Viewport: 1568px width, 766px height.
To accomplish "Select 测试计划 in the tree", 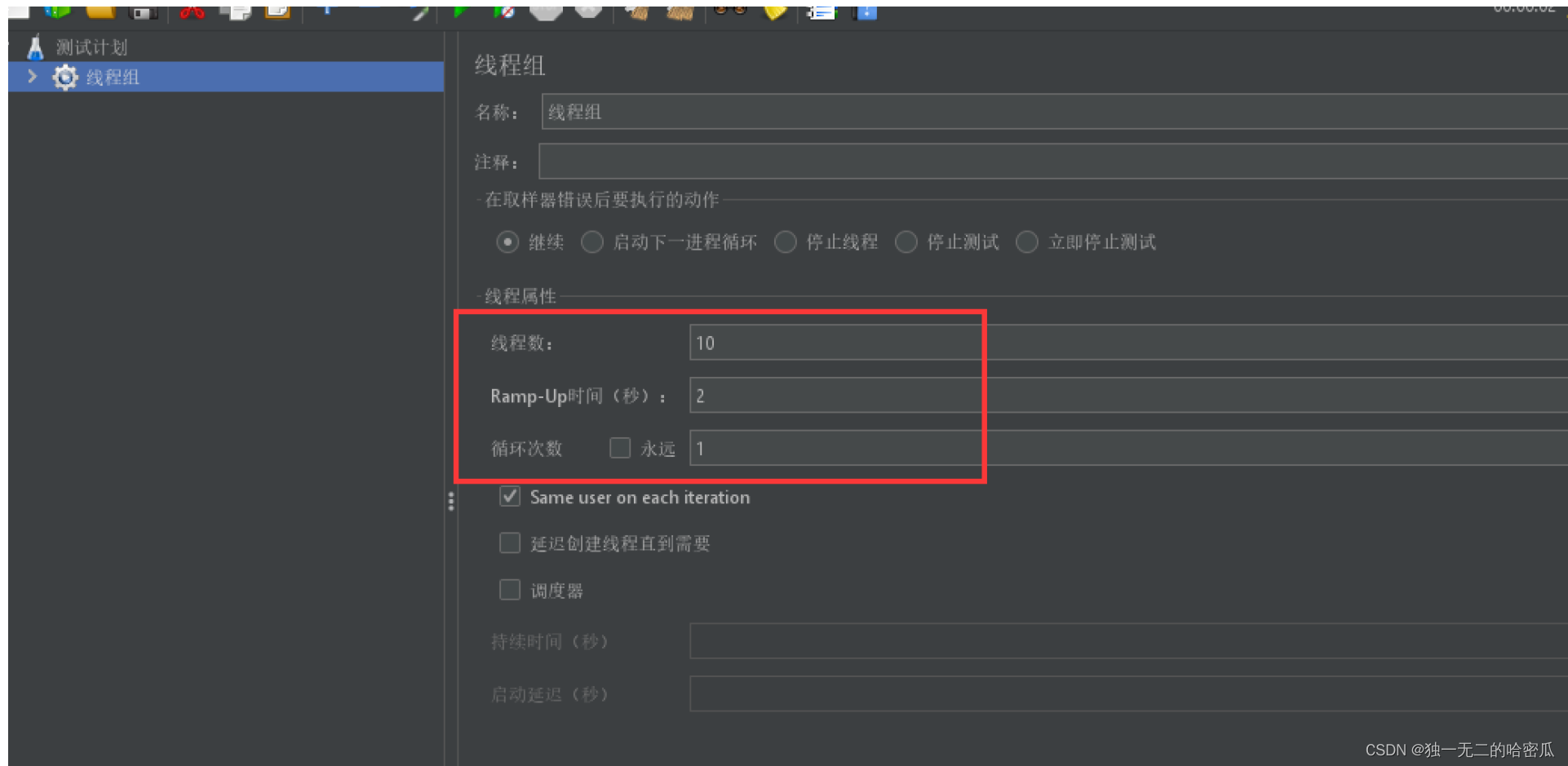I will click(x=91, y=47).
